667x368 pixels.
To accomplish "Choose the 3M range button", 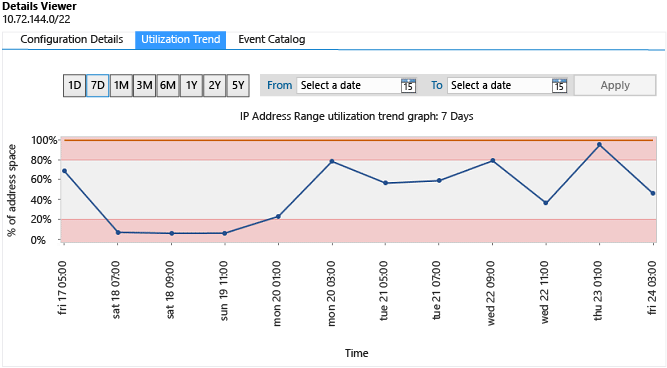I will [x=144, y=86].
